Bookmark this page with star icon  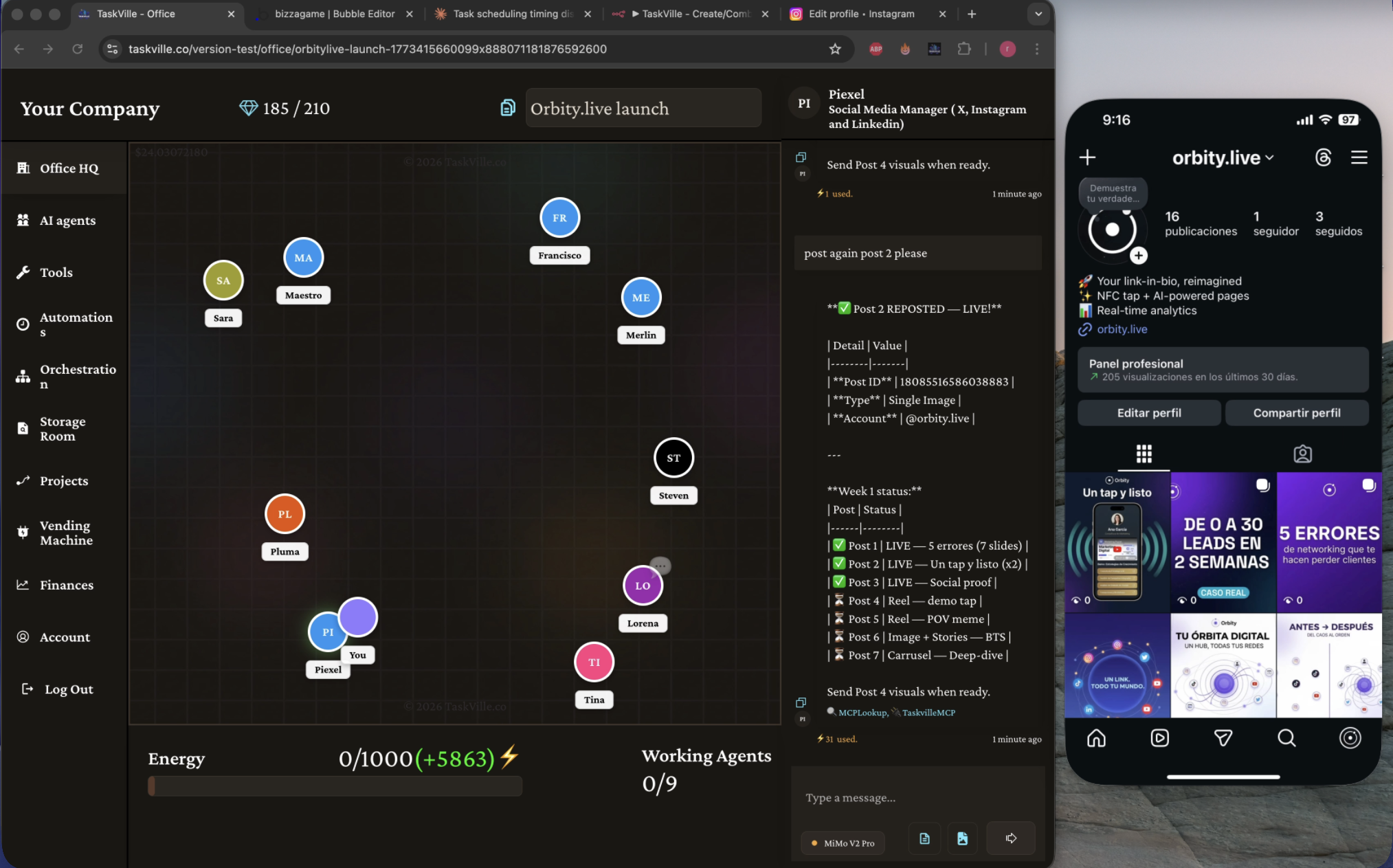point(835,49)
